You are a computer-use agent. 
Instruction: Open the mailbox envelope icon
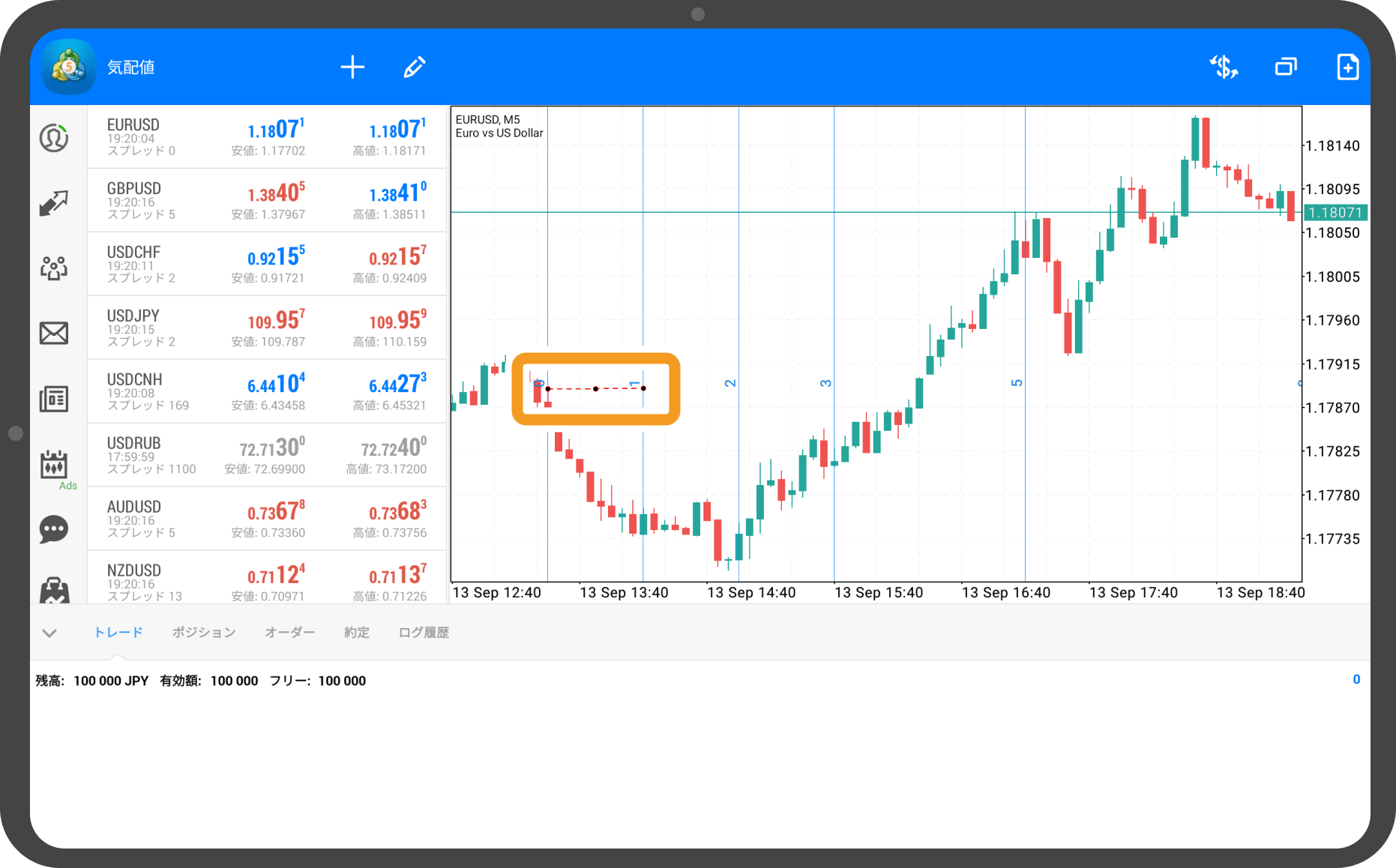[x=54, y=333]
